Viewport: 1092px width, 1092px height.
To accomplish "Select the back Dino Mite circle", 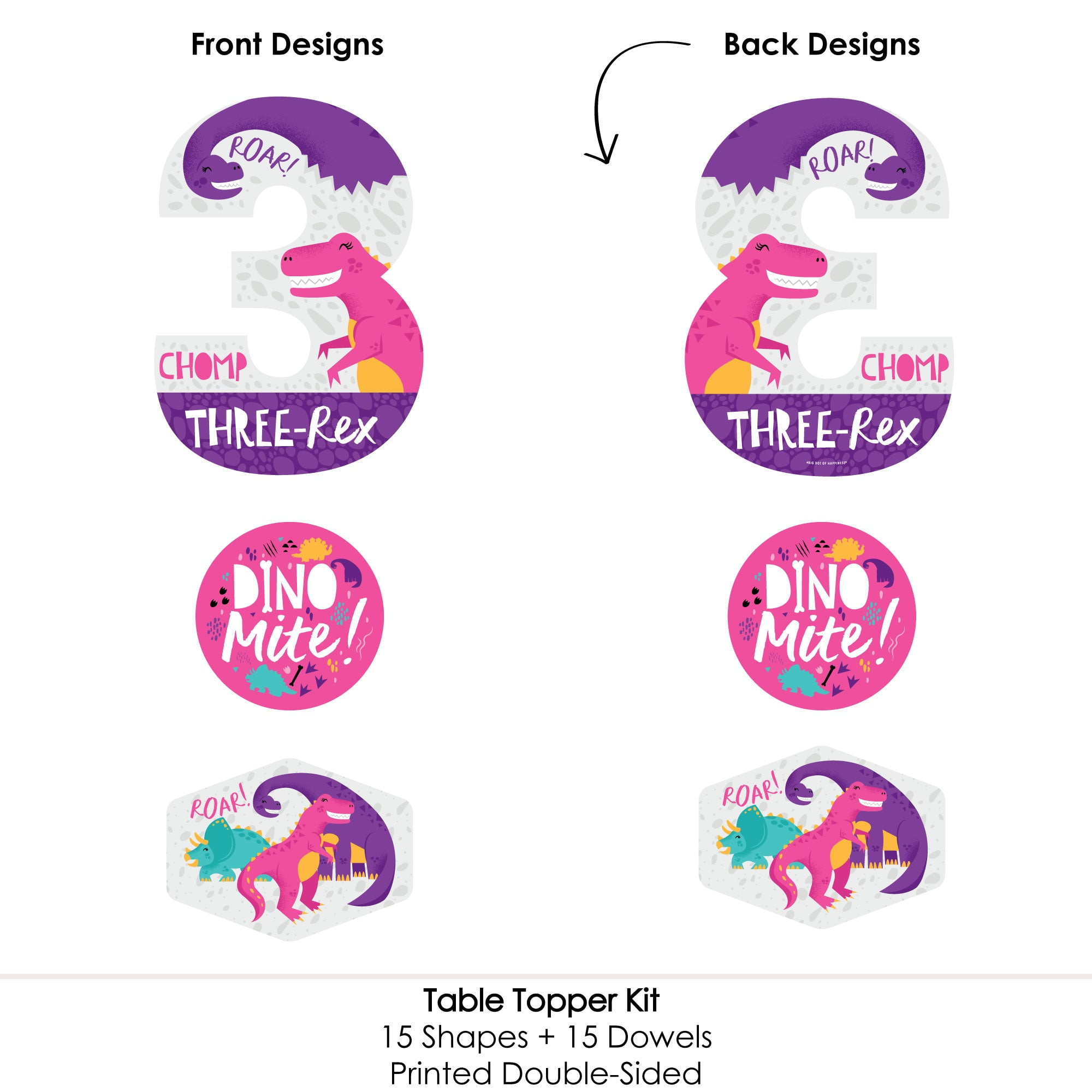I will click(x=822, y=615).
